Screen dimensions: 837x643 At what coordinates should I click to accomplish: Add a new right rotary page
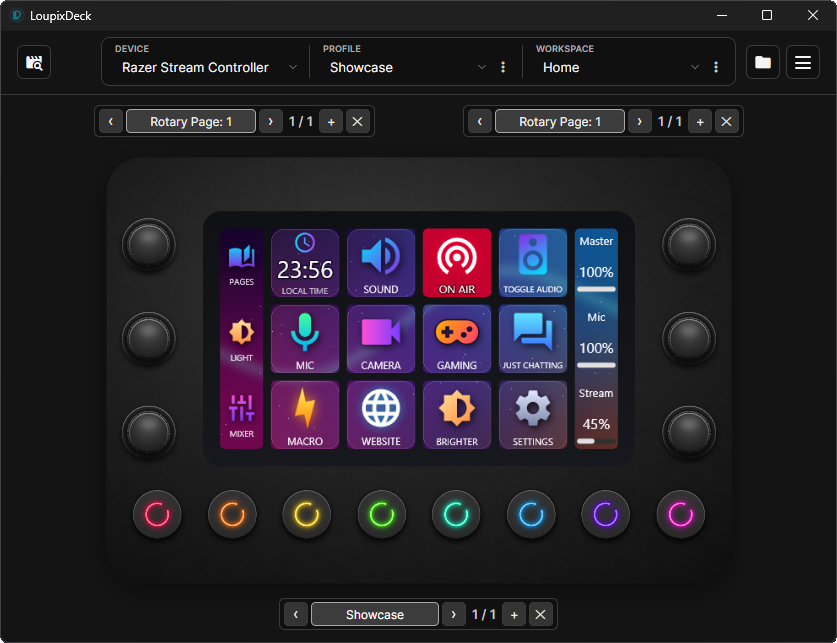700,121
